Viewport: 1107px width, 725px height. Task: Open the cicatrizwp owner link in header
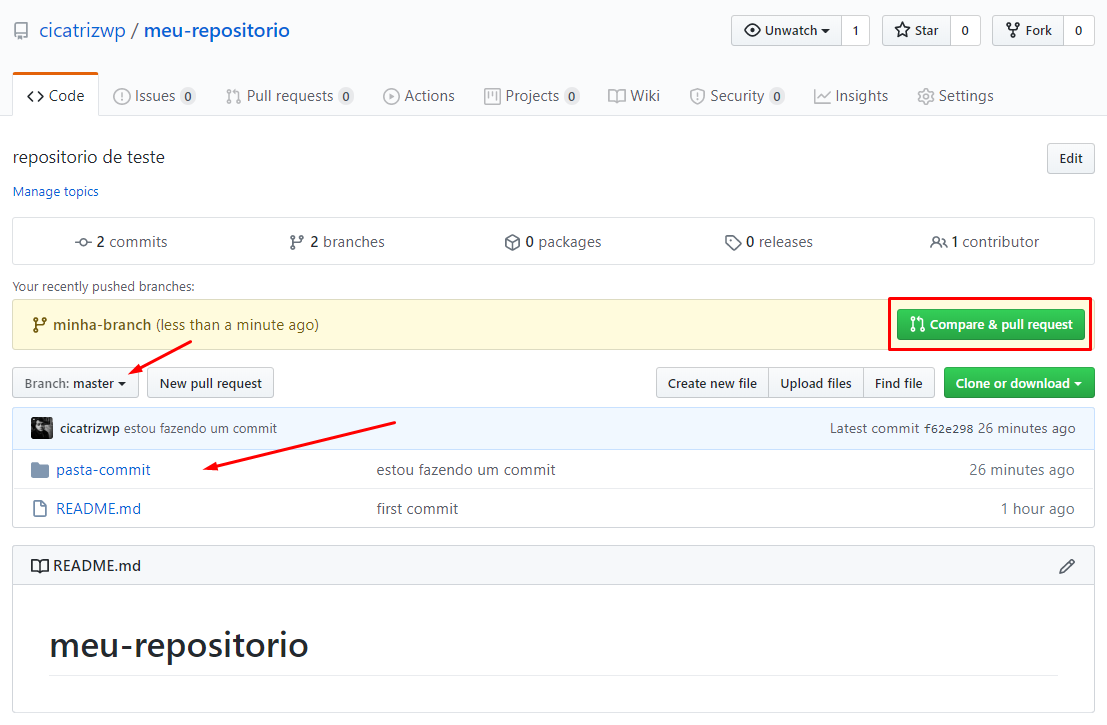coord(83,30)
